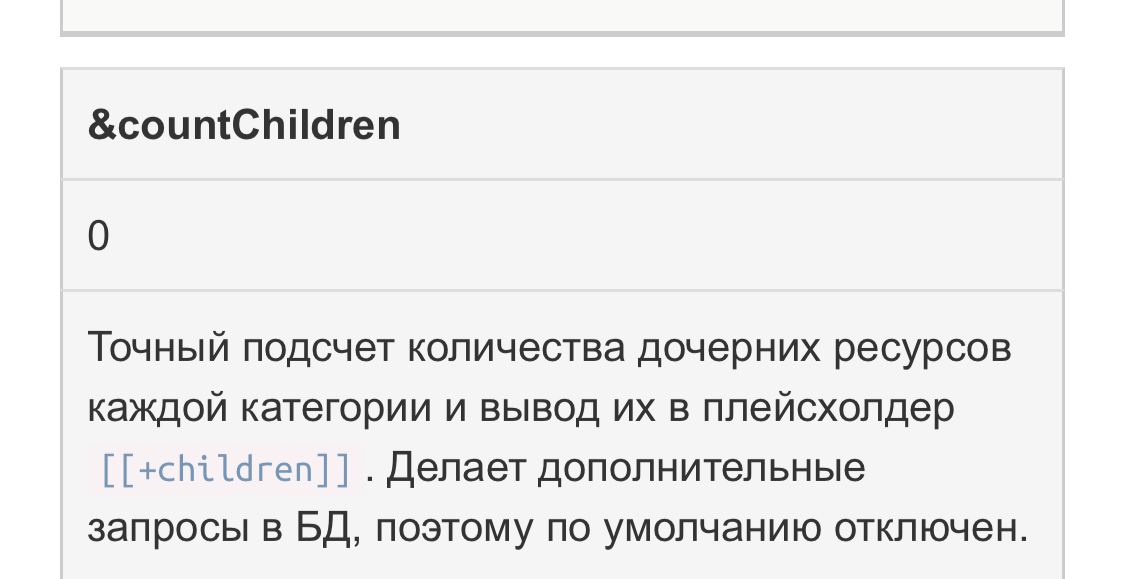Click the word "плейсхолдер"
Screen dimensions: 1125x579
pos(828,408)
